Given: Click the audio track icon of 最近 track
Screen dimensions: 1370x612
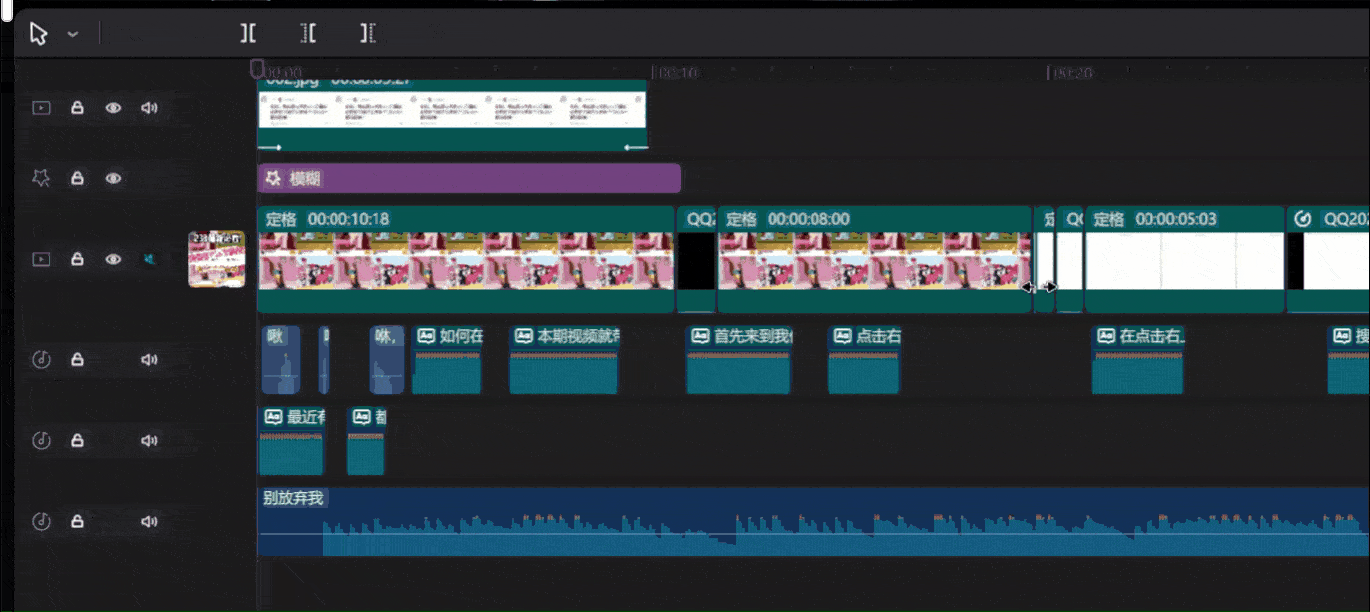Looking at the screenshot, I should 41,440.
